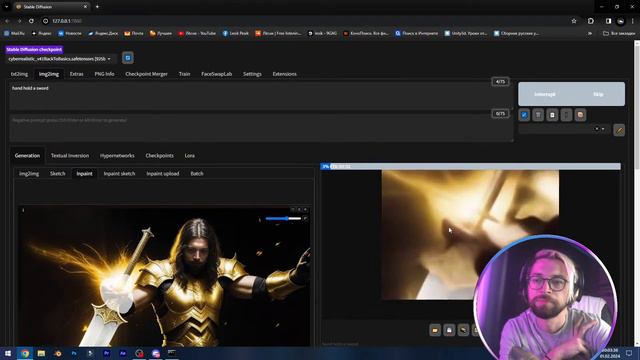Open the first bookmark in the bookmarks bar
The image size is (640, 360).
tap(14, 33)
